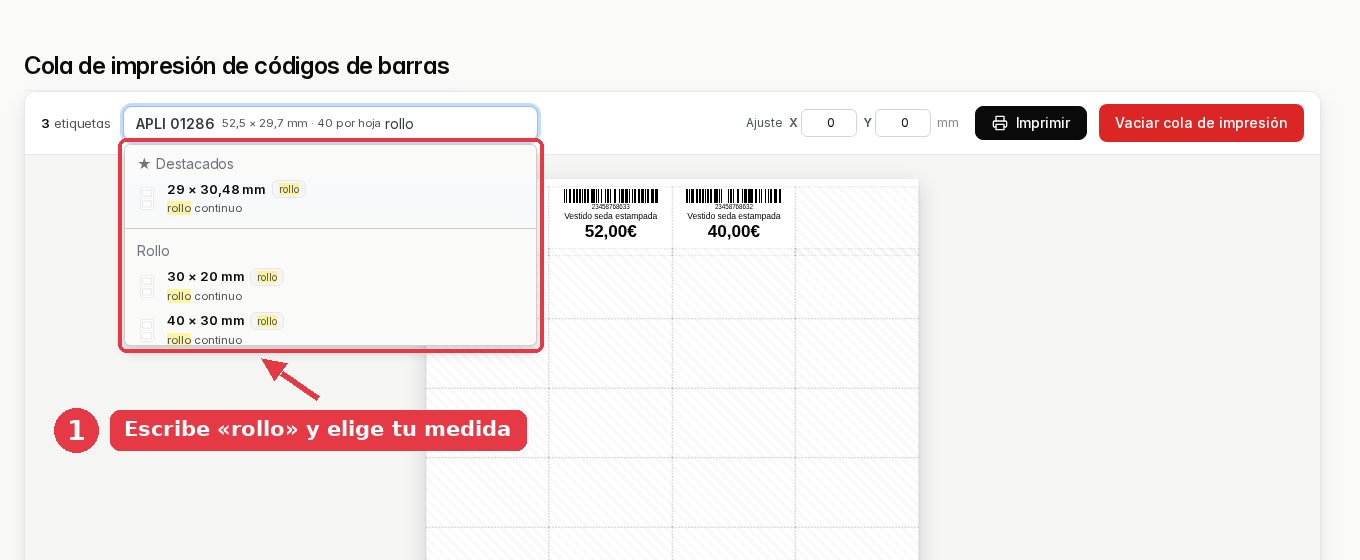This screenshot has width=1360, height=560.
Task: Click the 'Ajuste' label text
Action: (x=764, y=123)
